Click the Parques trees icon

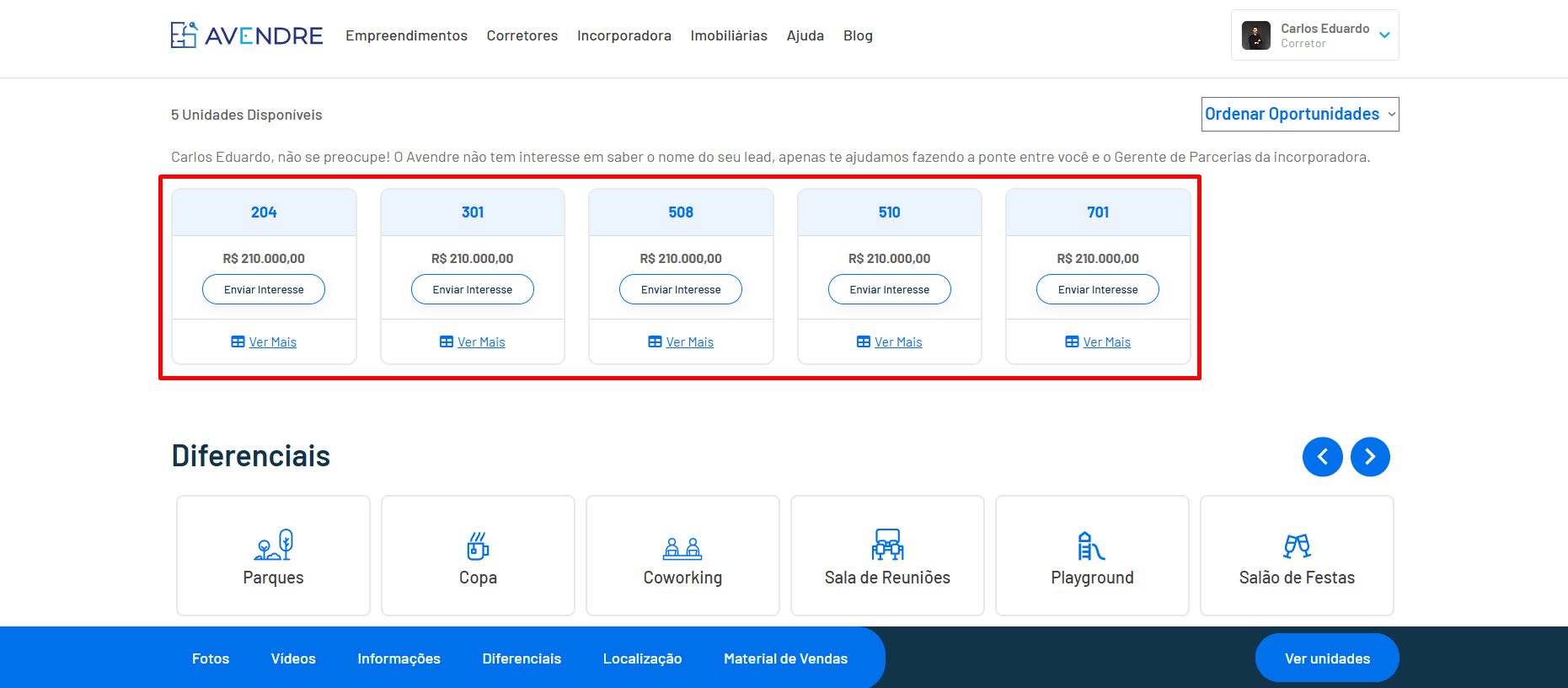point(274,545)
